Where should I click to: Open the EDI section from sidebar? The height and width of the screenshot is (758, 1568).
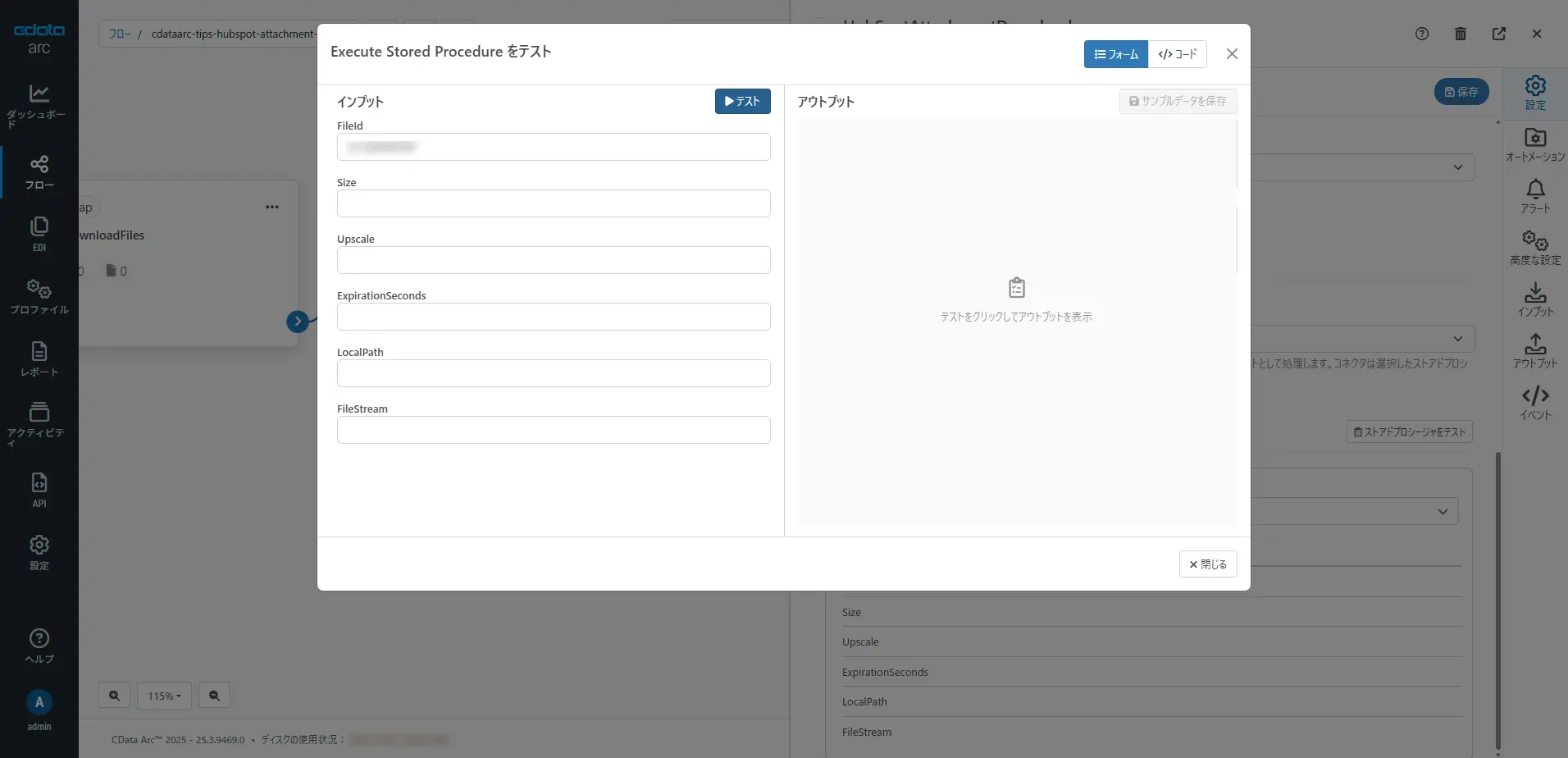tap(38, 232)
